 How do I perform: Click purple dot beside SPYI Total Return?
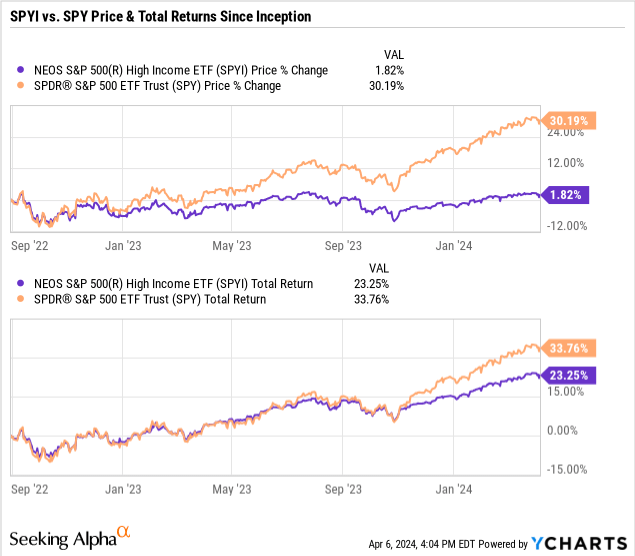[20, 283]
